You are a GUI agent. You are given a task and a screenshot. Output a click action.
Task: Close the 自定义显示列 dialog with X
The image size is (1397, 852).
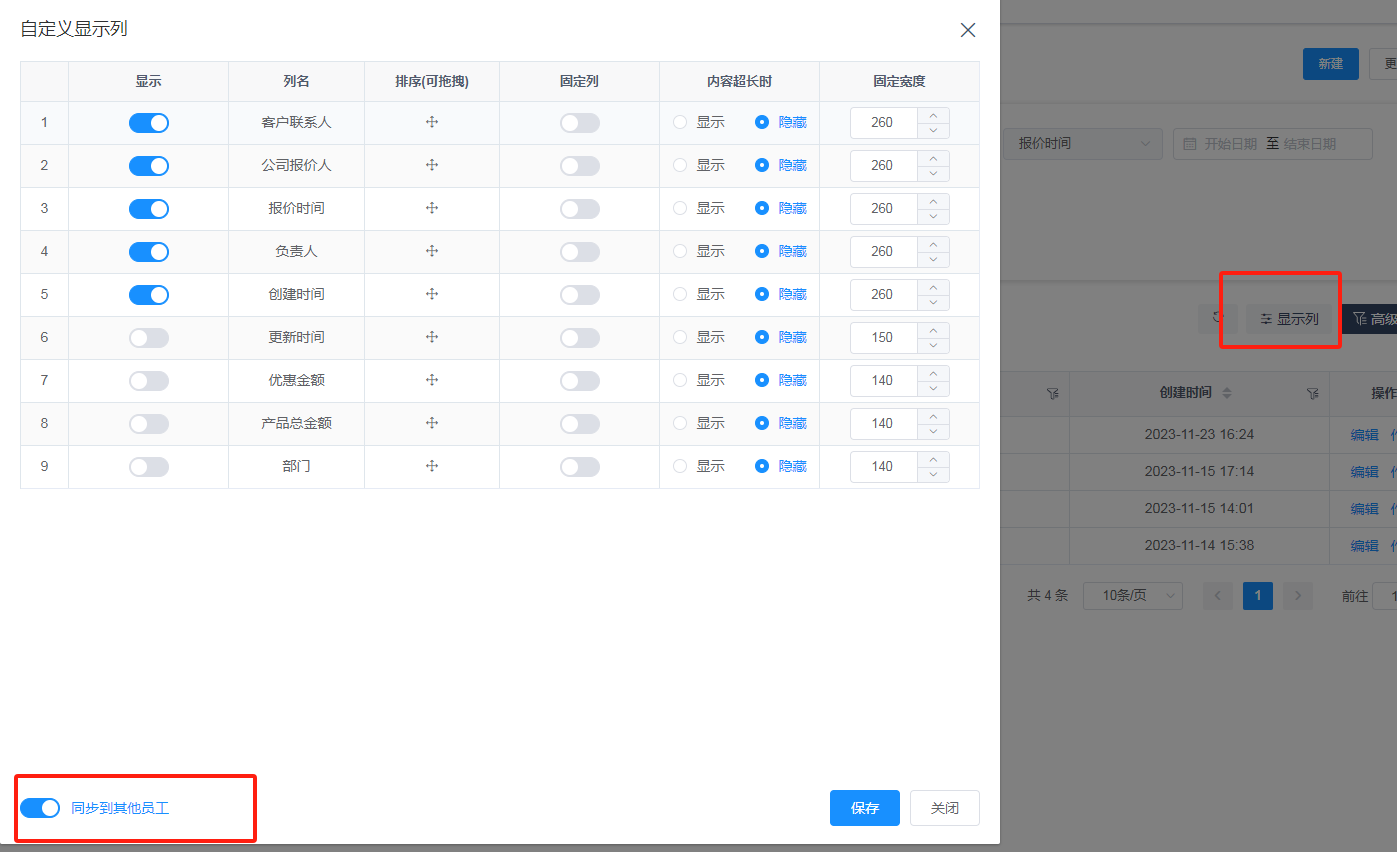(967, 30)
